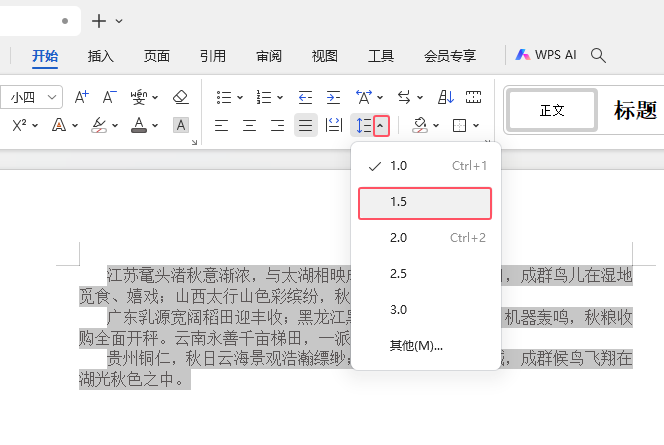Toggle justify alignment

click(306, 125)
